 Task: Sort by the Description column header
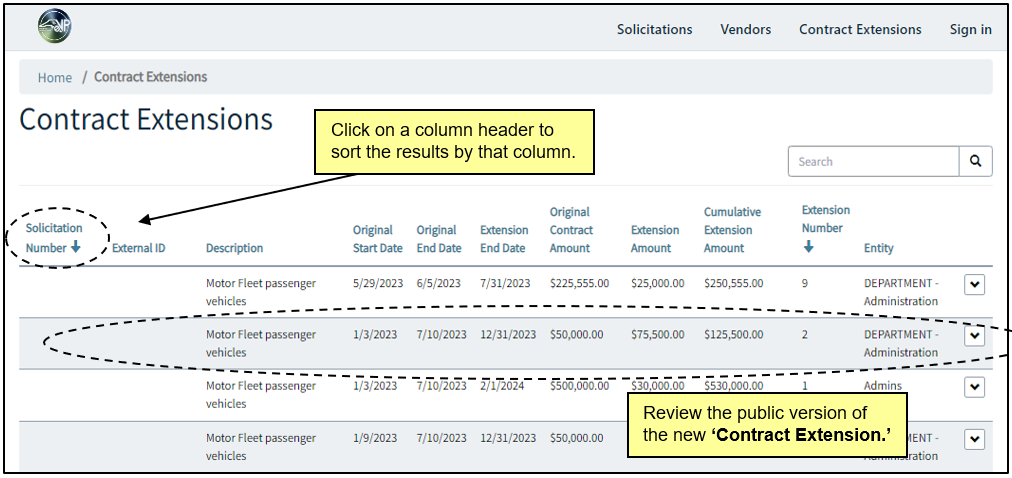click(x=234, y=248)
